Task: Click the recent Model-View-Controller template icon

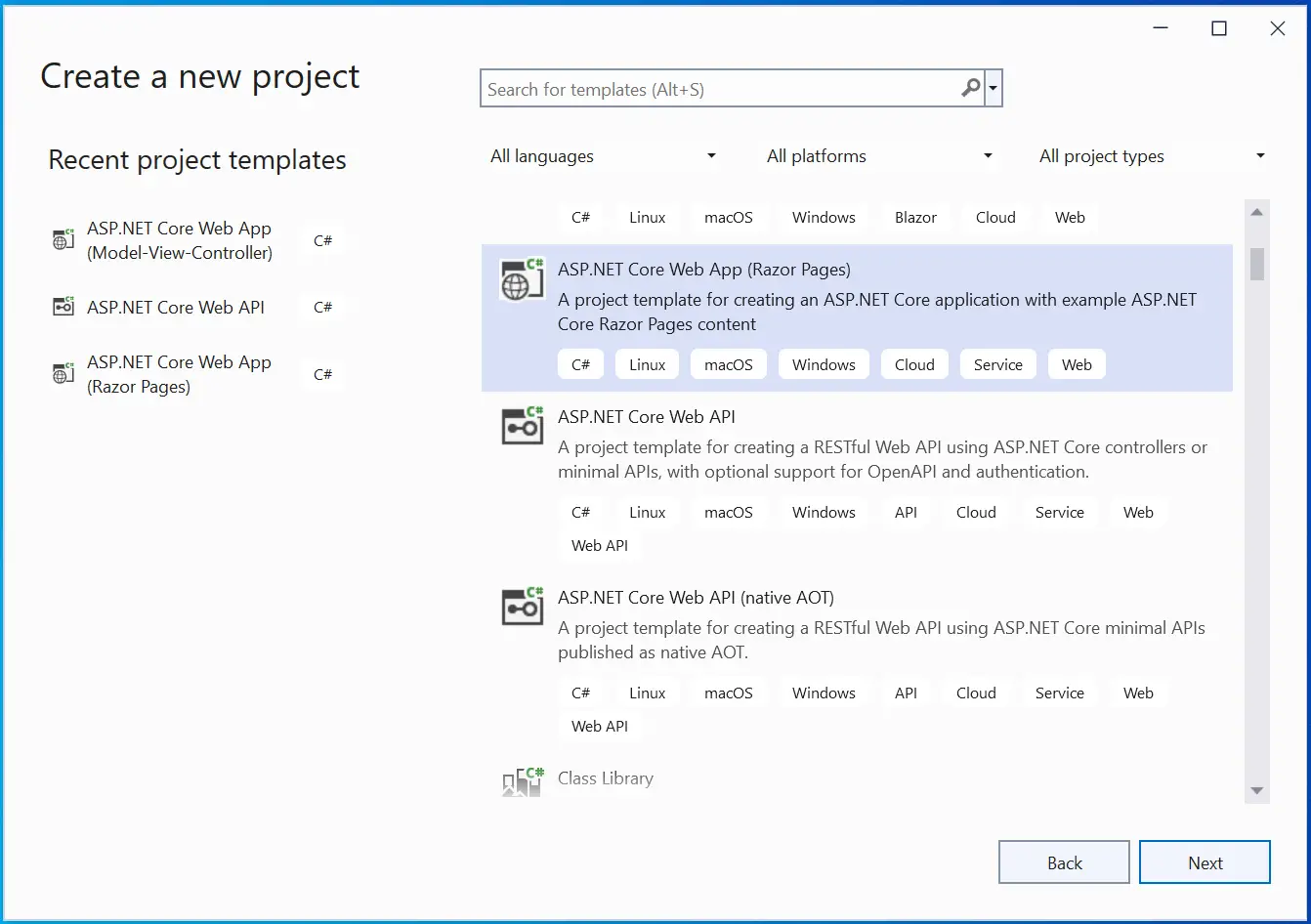Action: coord(63,239)
